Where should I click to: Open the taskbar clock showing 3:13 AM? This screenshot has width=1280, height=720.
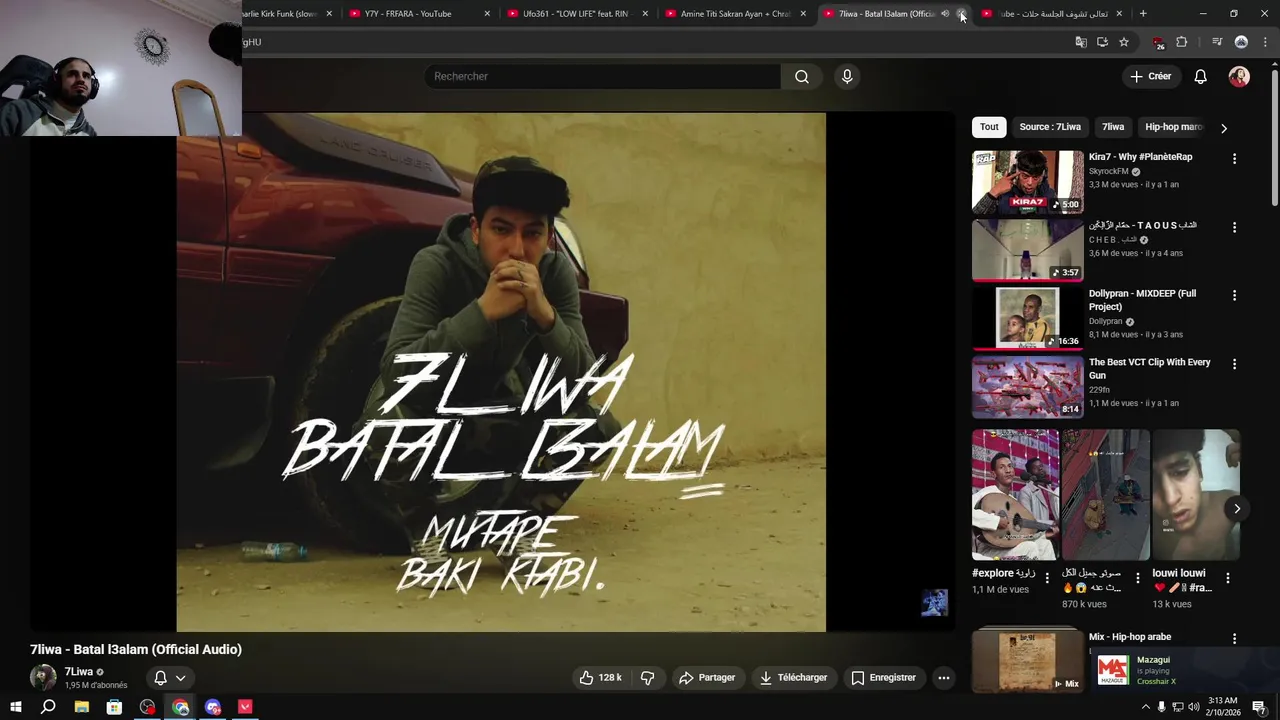click(x=1223, y=707)
